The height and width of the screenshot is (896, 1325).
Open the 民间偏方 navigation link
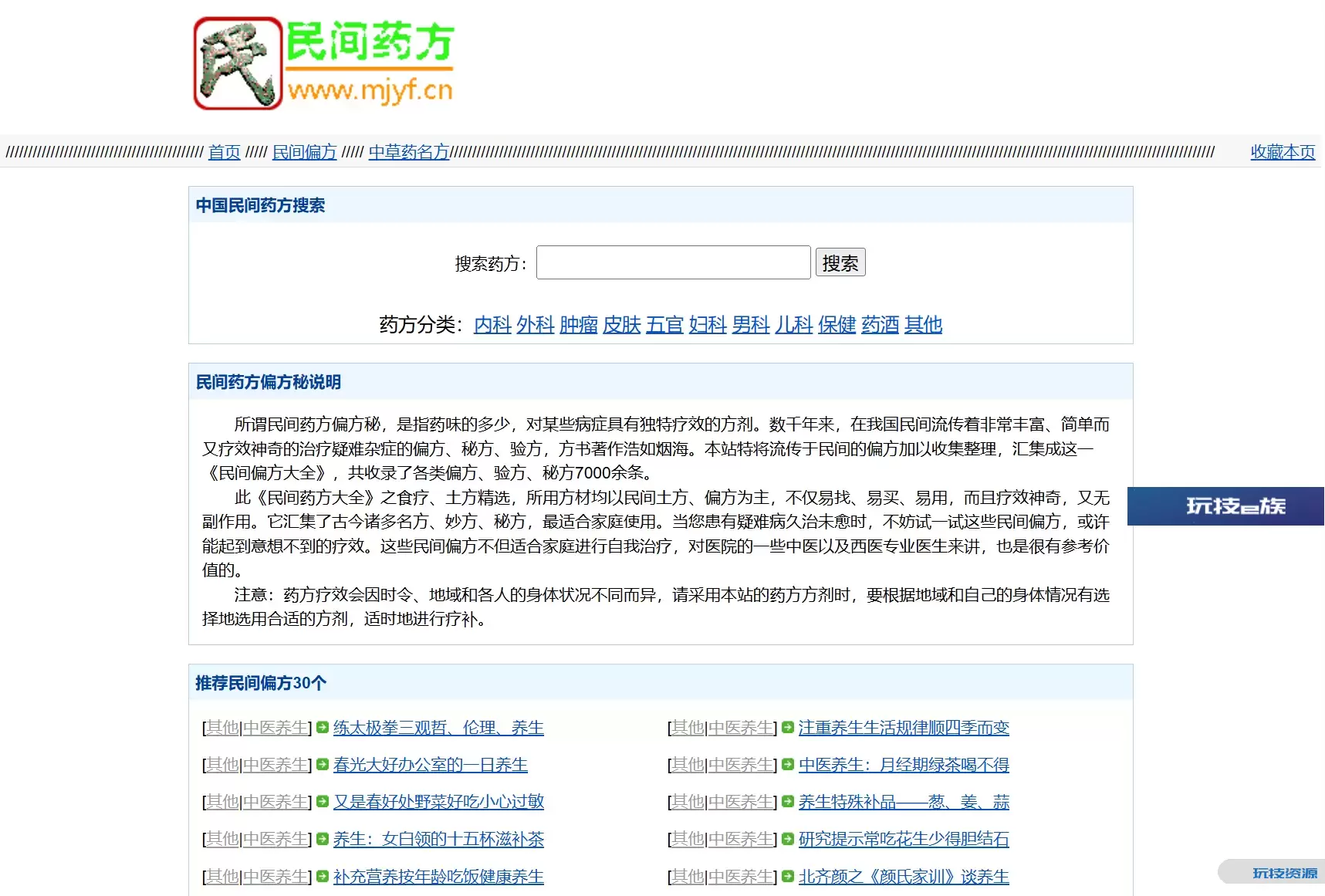coord(304,152)
